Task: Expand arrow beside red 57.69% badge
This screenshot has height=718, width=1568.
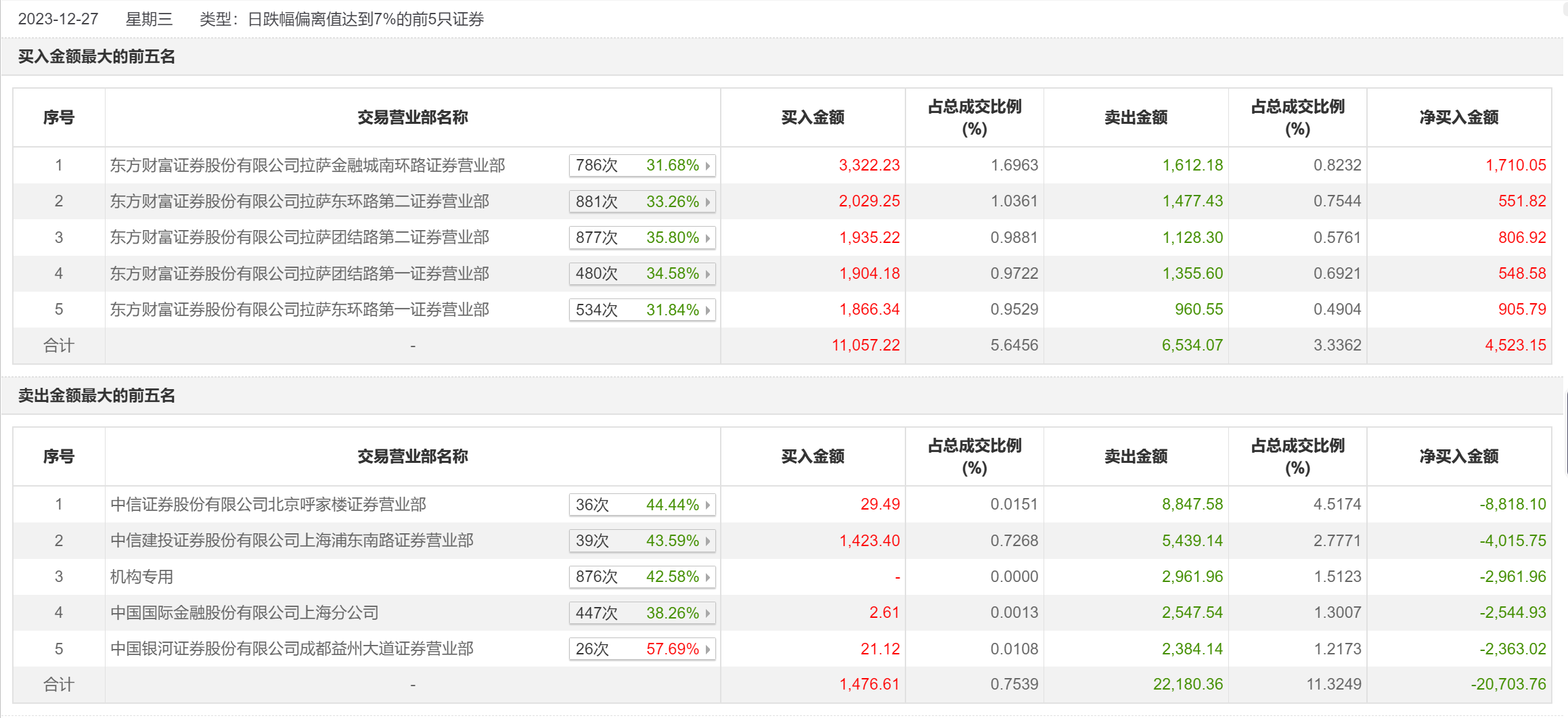Action: (708, 650)
